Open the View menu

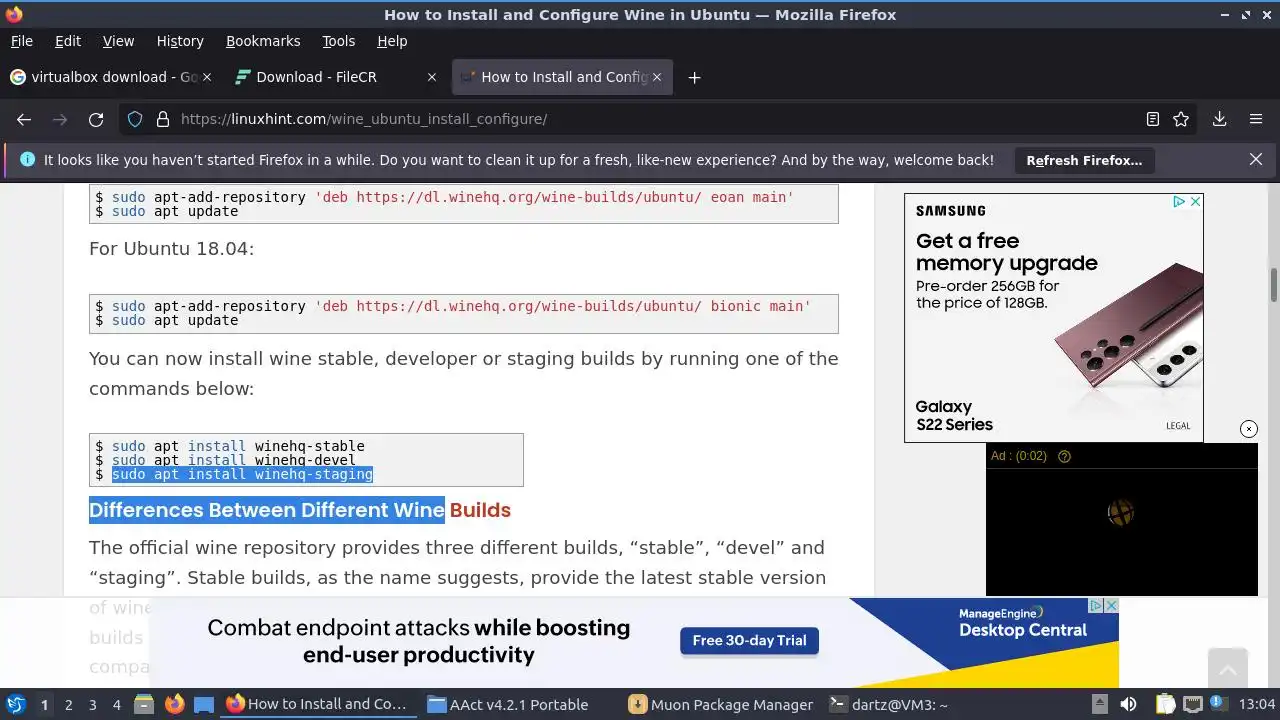coord(118,41)
